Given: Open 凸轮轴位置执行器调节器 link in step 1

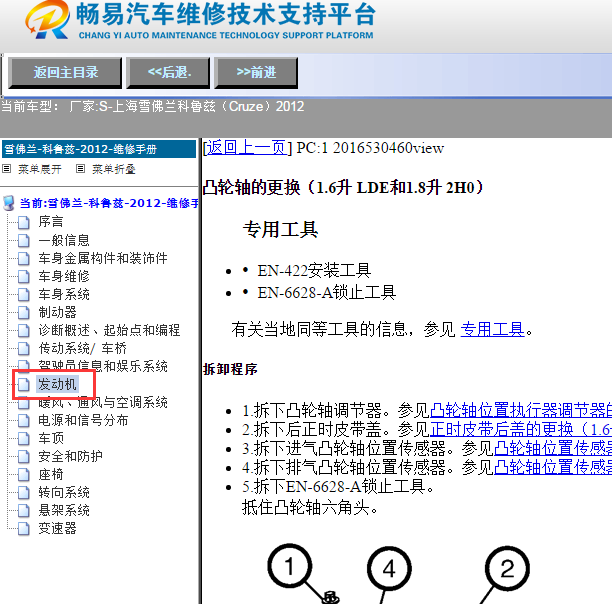Looking at the screenshot, I should [521, 410].
